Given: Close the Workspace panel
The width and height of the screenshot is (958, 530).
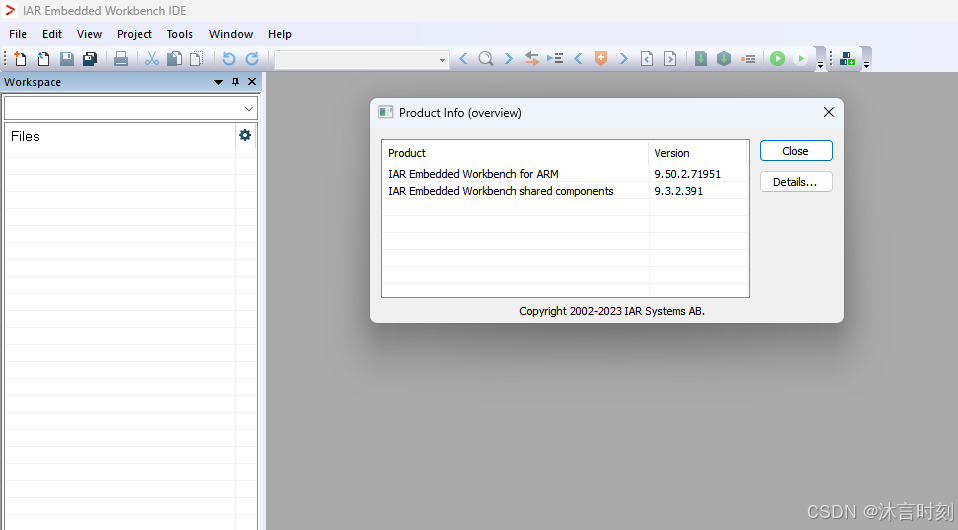Looking at the screenshot, I should [x=252, y=82].
